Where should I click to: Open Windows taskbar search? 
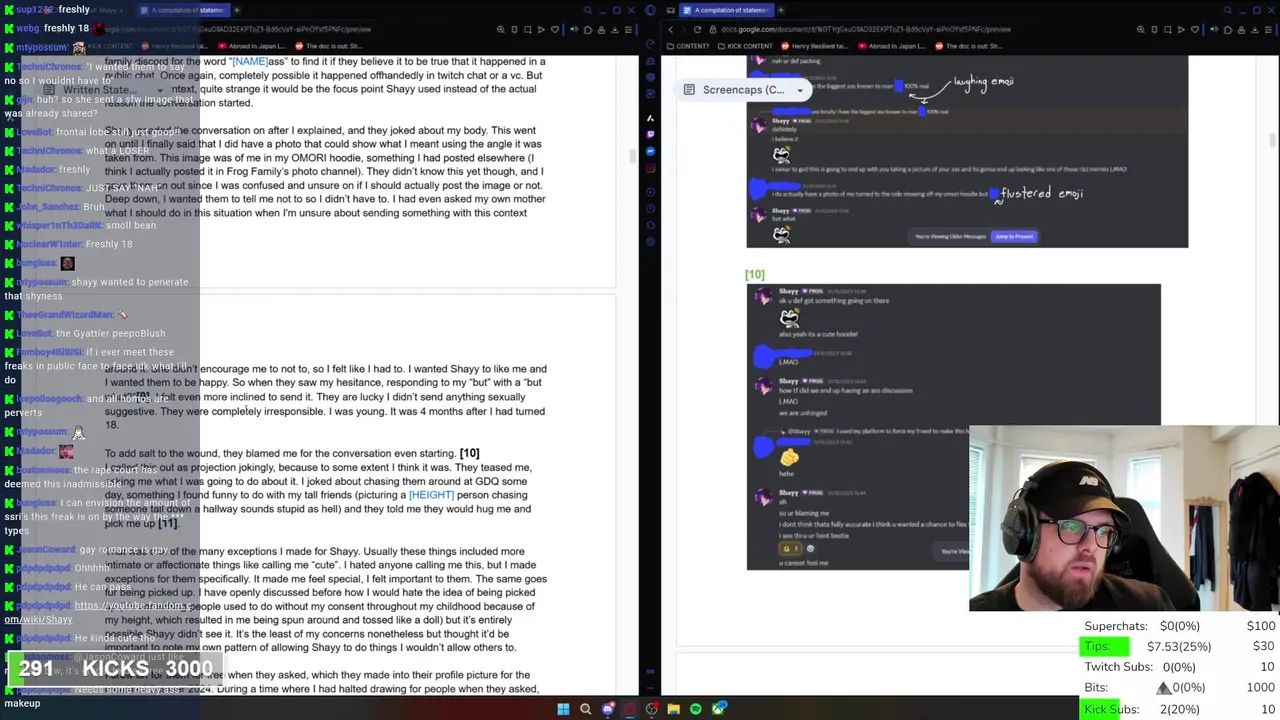586,709
